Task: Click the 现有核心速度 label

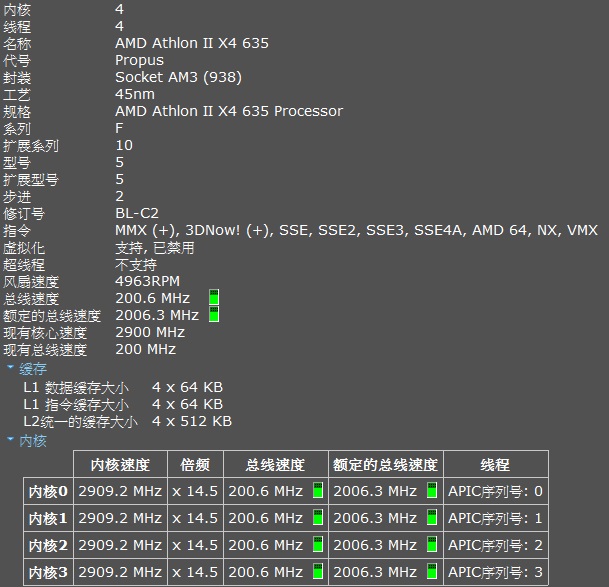Action: (x=45, y=333)
